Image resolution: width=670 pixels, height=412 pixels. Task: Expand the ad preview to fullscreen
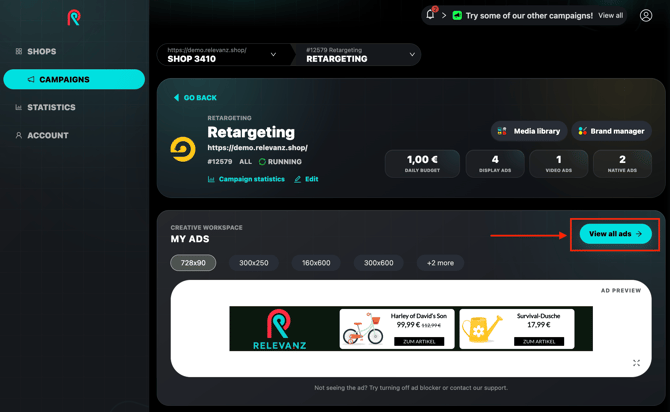tap(636, 363)
